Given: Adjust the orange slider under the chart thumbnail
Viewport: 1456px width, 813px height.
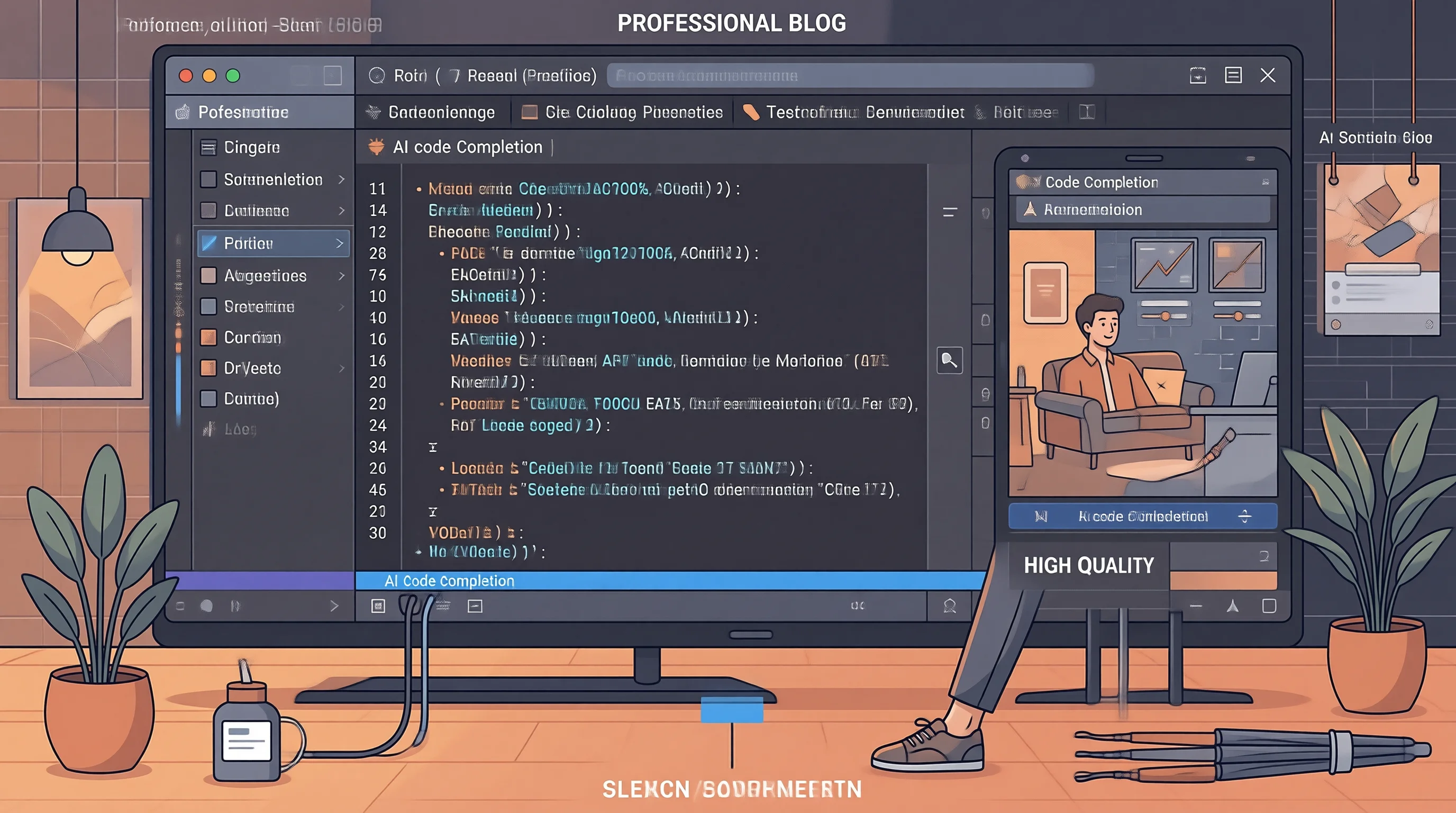Looking at the screenshot, I should tap(1166, 316).
